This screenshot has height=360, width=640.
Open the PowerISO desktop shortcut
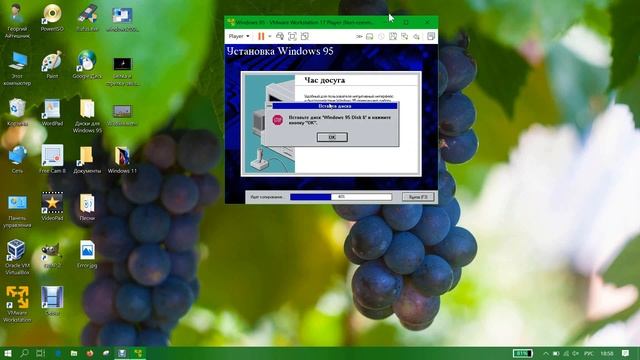[52, 18]
